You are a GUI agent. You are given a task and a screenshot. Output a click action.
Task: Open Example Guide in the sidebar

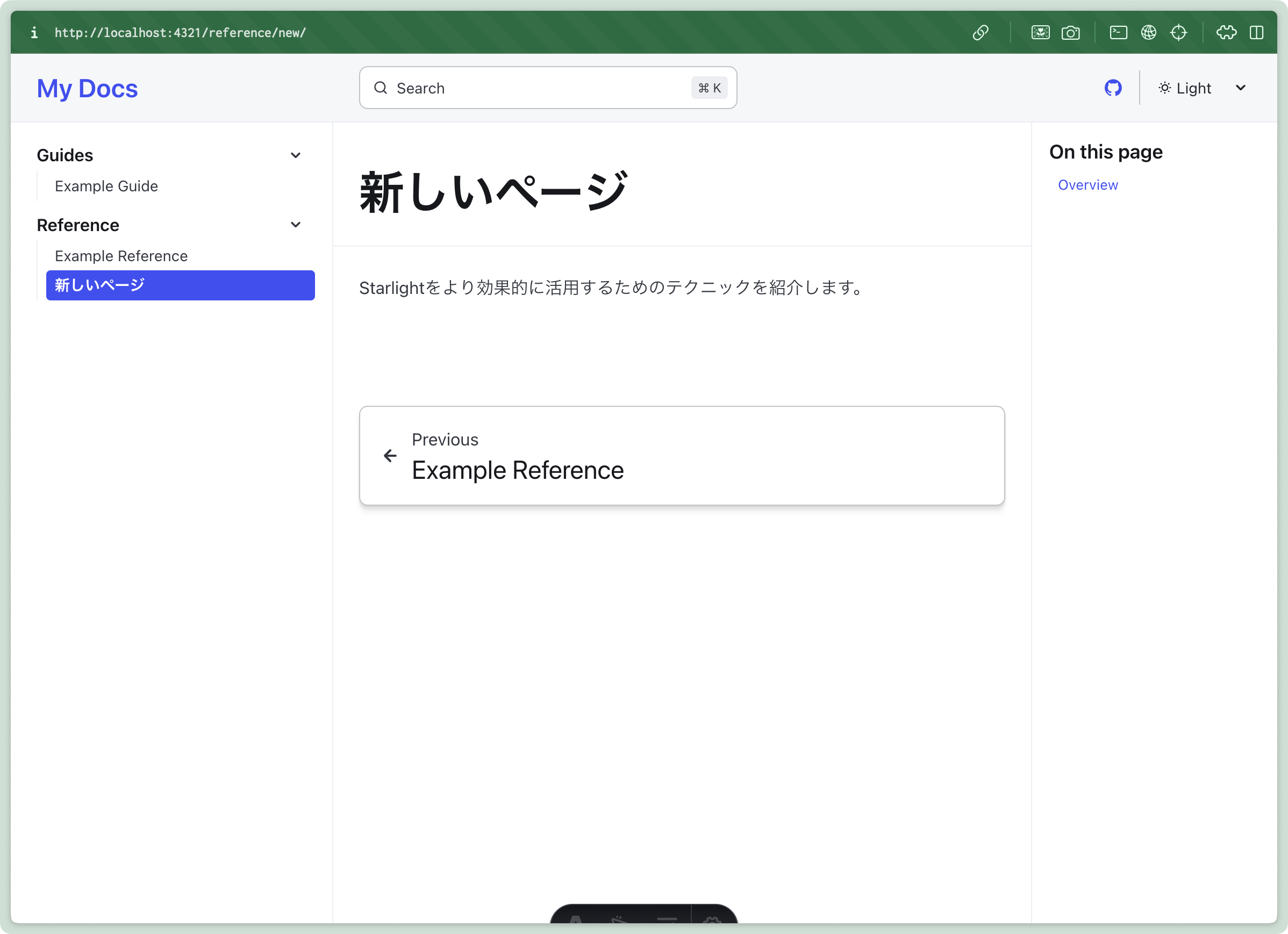pyautogui.click(x=106, y=186)
